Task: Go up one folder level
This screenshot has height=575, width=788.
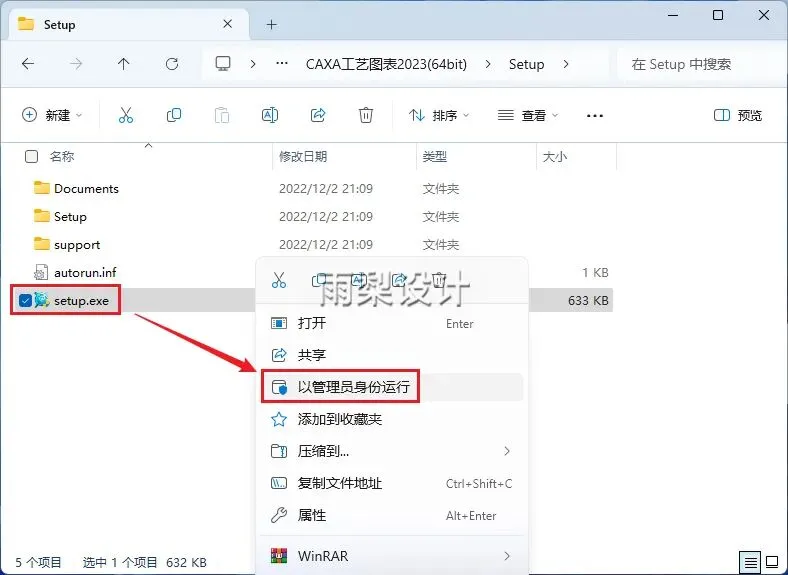Action: pos(124,64)
